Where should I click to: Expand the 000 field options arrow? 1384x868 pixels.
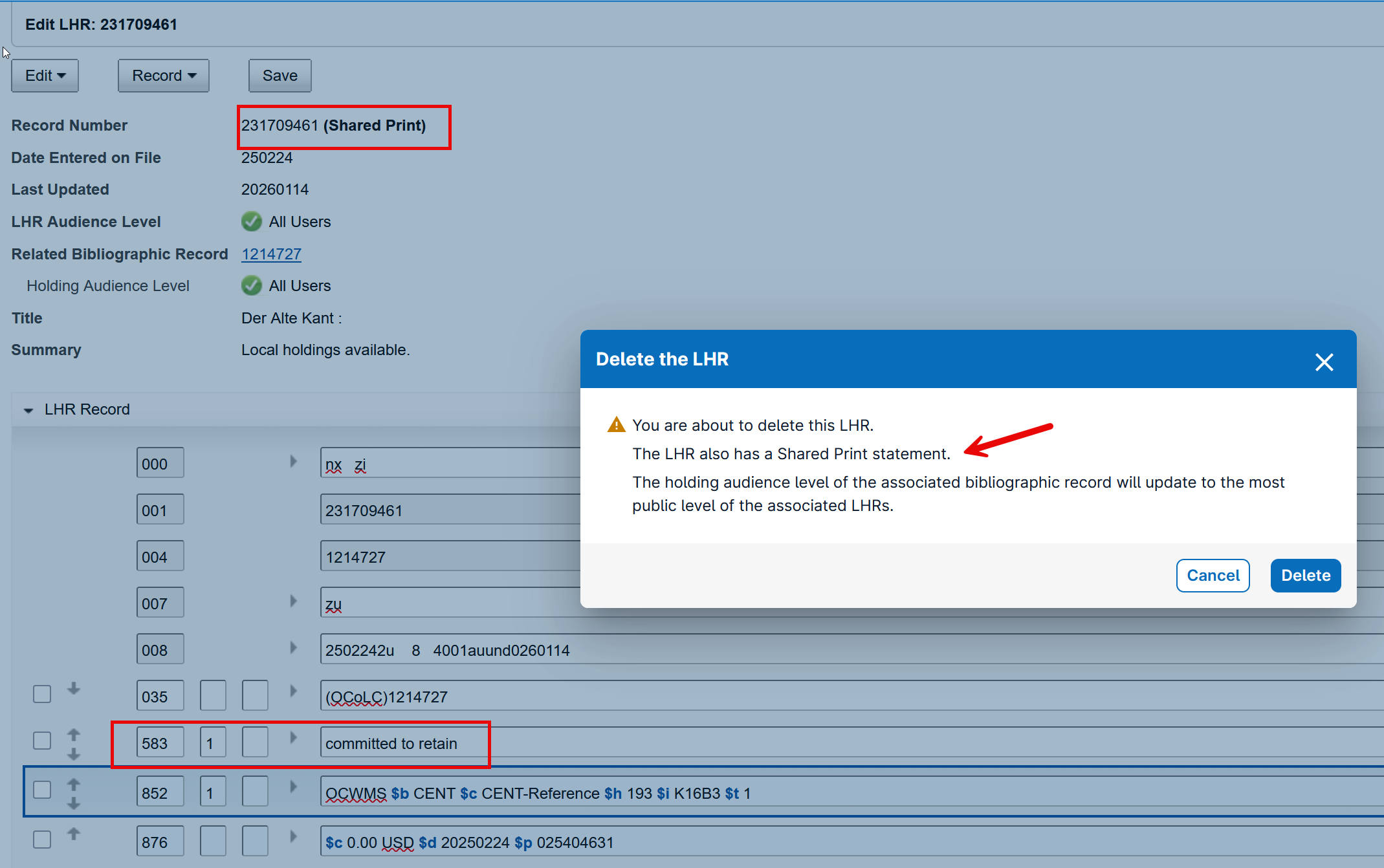(293, 461)
